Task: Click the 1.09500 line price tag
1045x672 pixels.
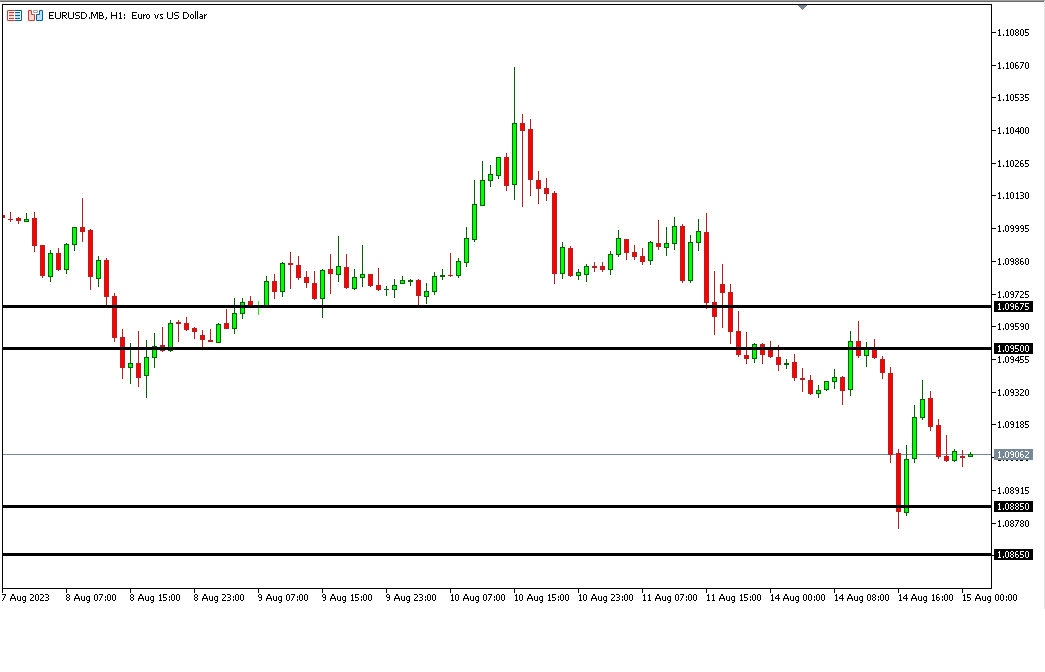Action: (1013, 349)
